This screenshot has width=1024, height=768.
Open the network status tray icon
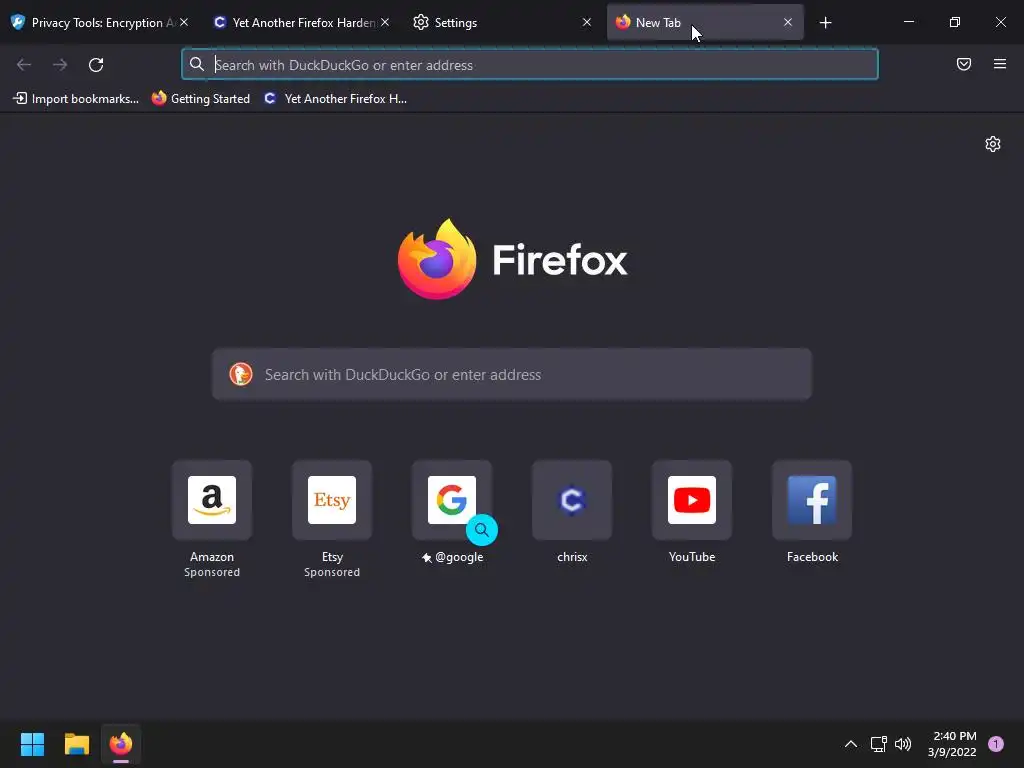[x=878, y=744]
